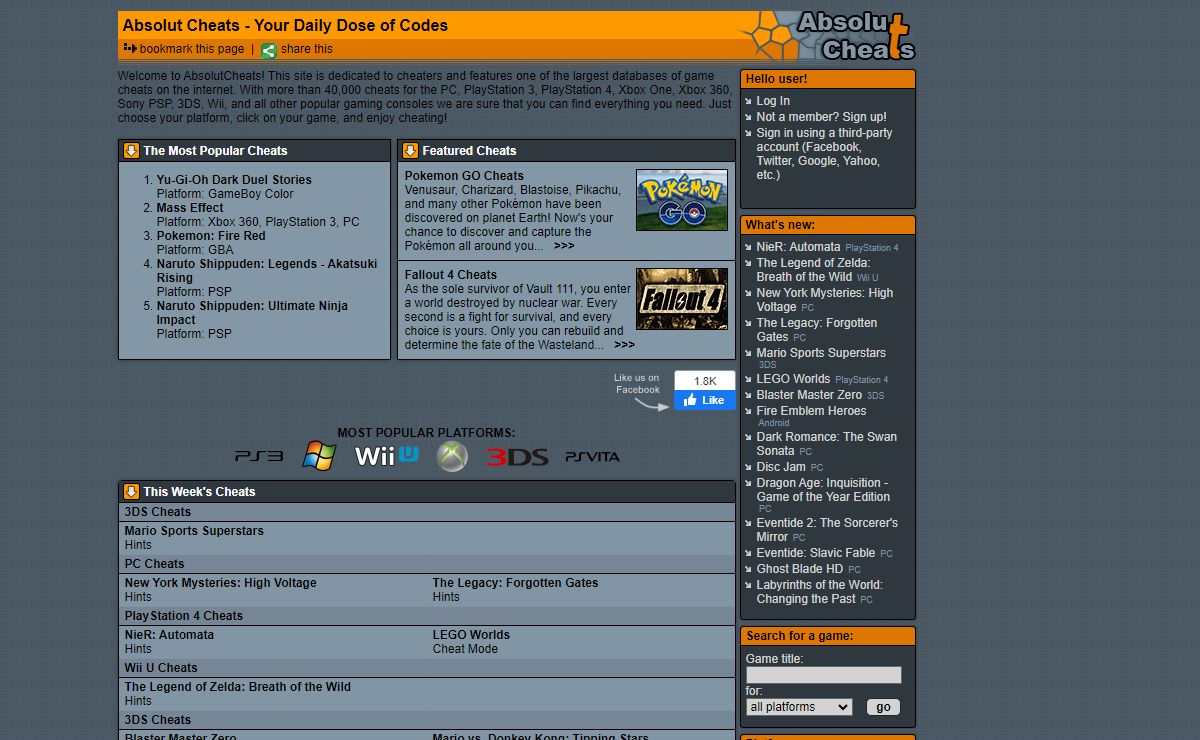Open Eventide 2: The Sorcerer's Mirror link
1200x740 pixels.
coord(827,530)
